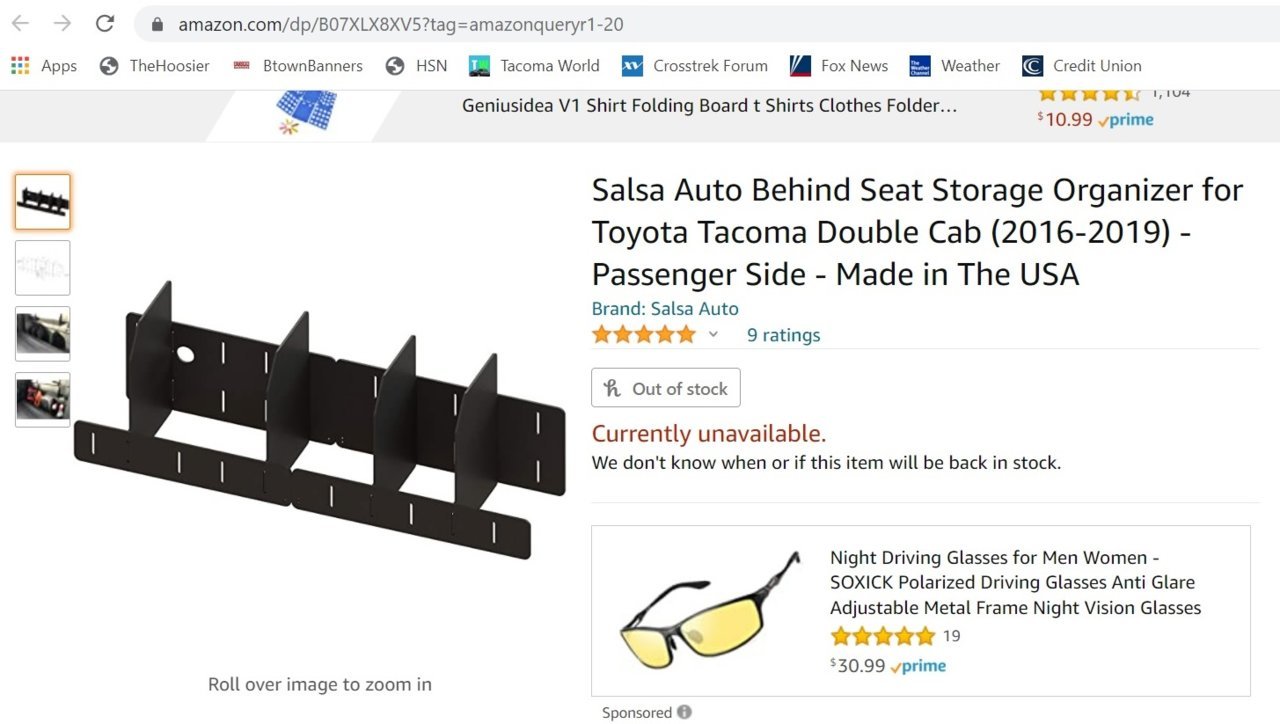Click the Out of stock button
1280x724 pixels.
pos(666,388)
